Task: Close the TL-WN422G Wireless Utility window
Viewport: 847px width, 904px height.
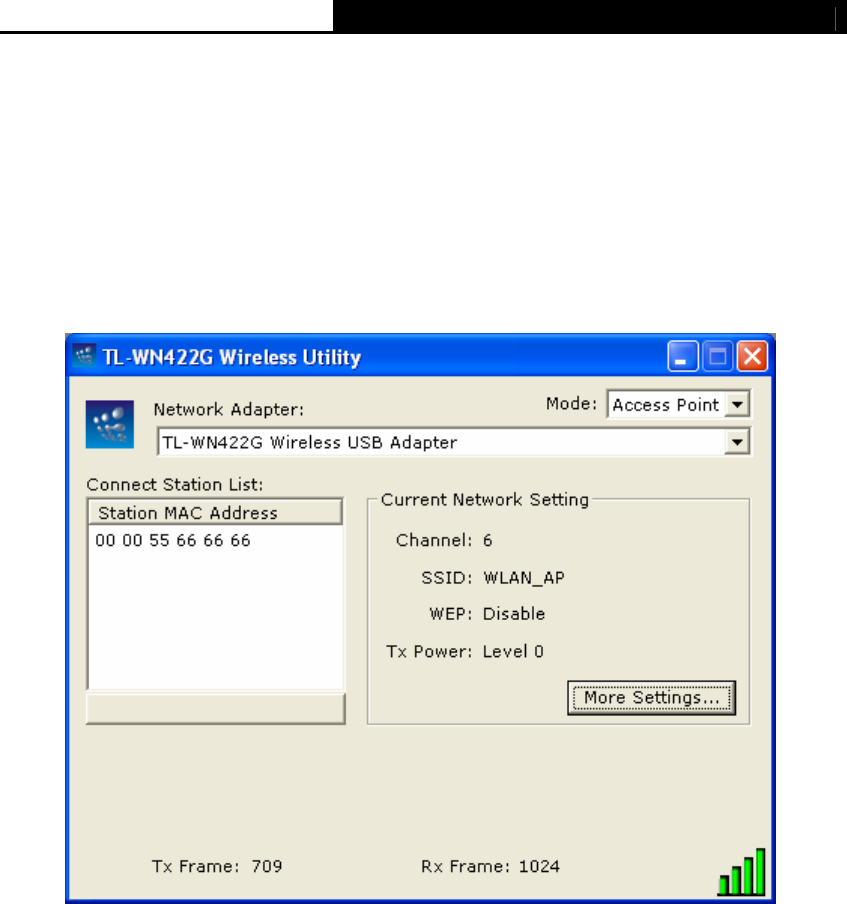Action: pyautogui.click(x=752, y=356)
